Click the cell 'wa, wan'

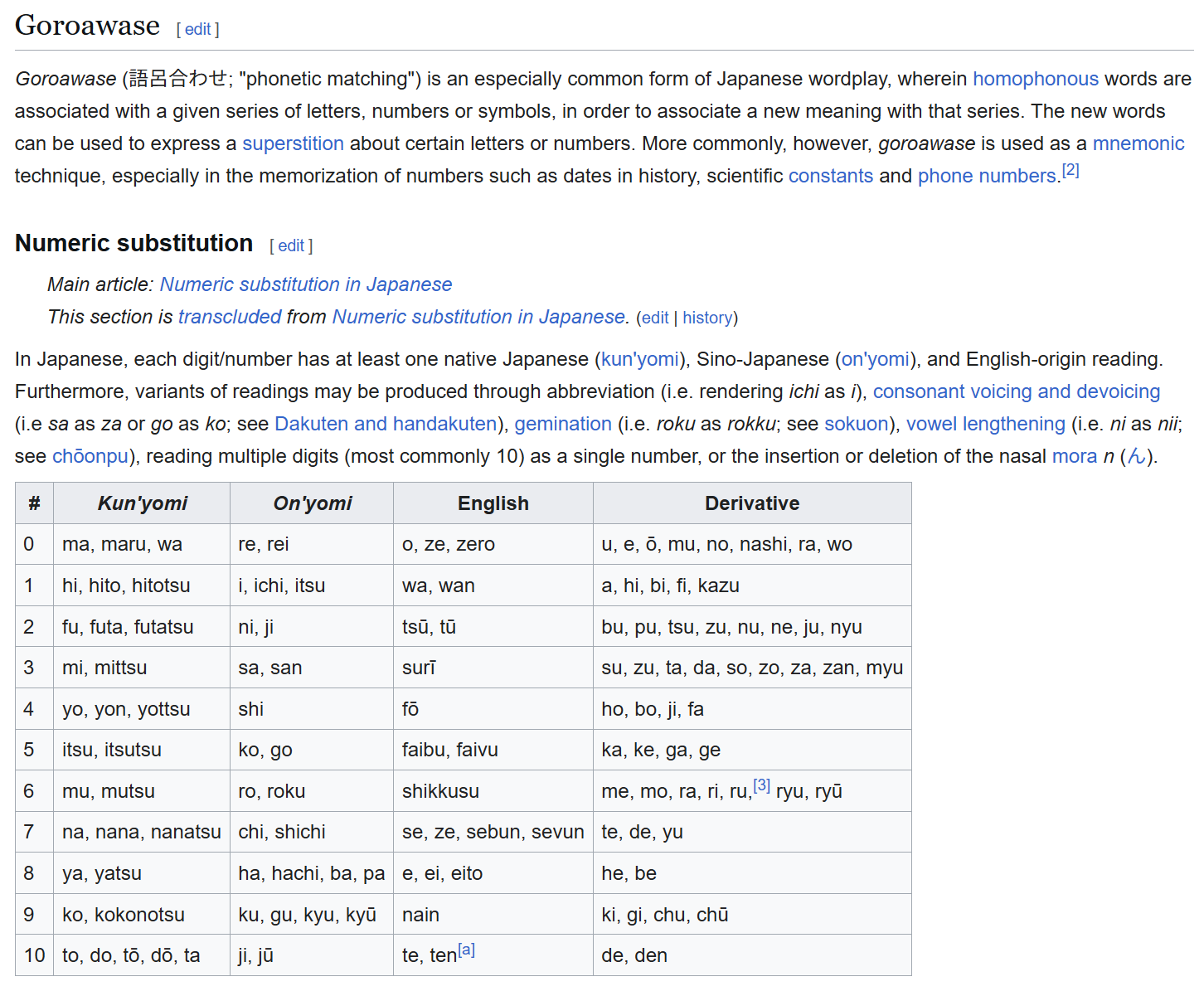pyautogui.click(x=493, y=585)
